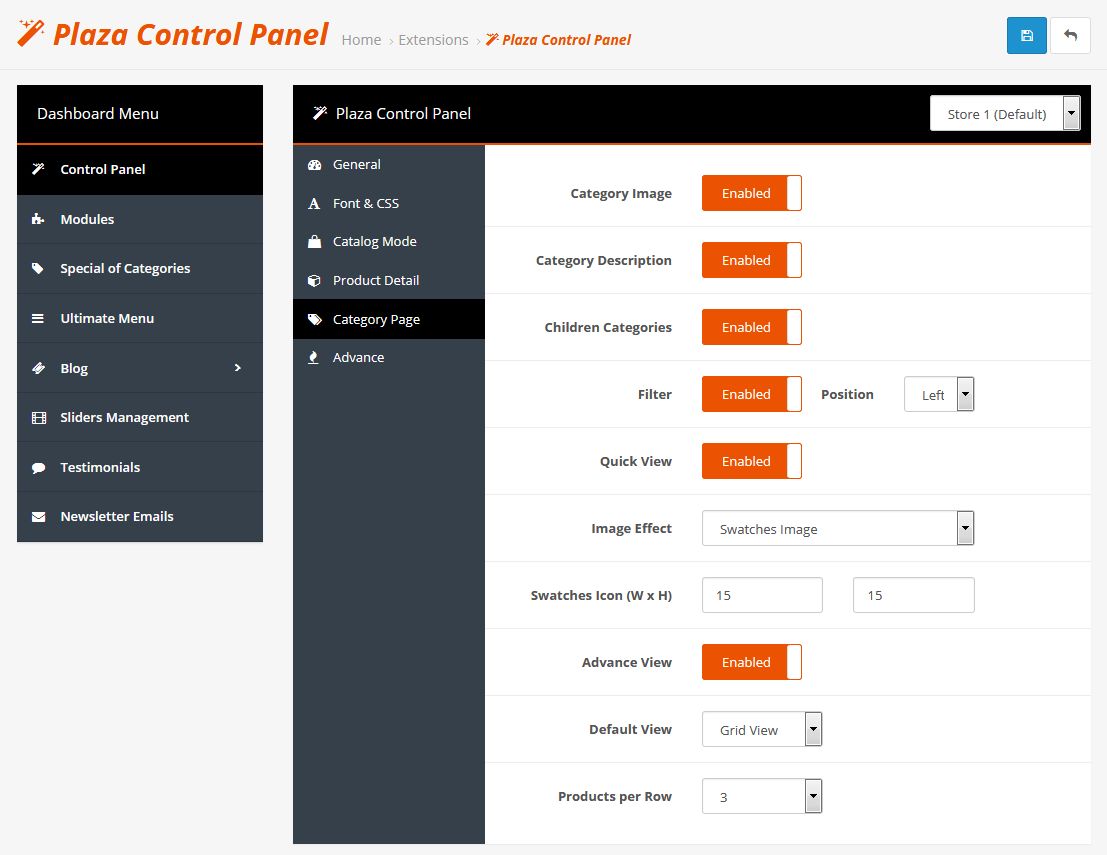This screenshot has height=855, width=1107.
Task: Open the Image Effect dropdown
Action: pyautogui.click(x=838, y=528)
